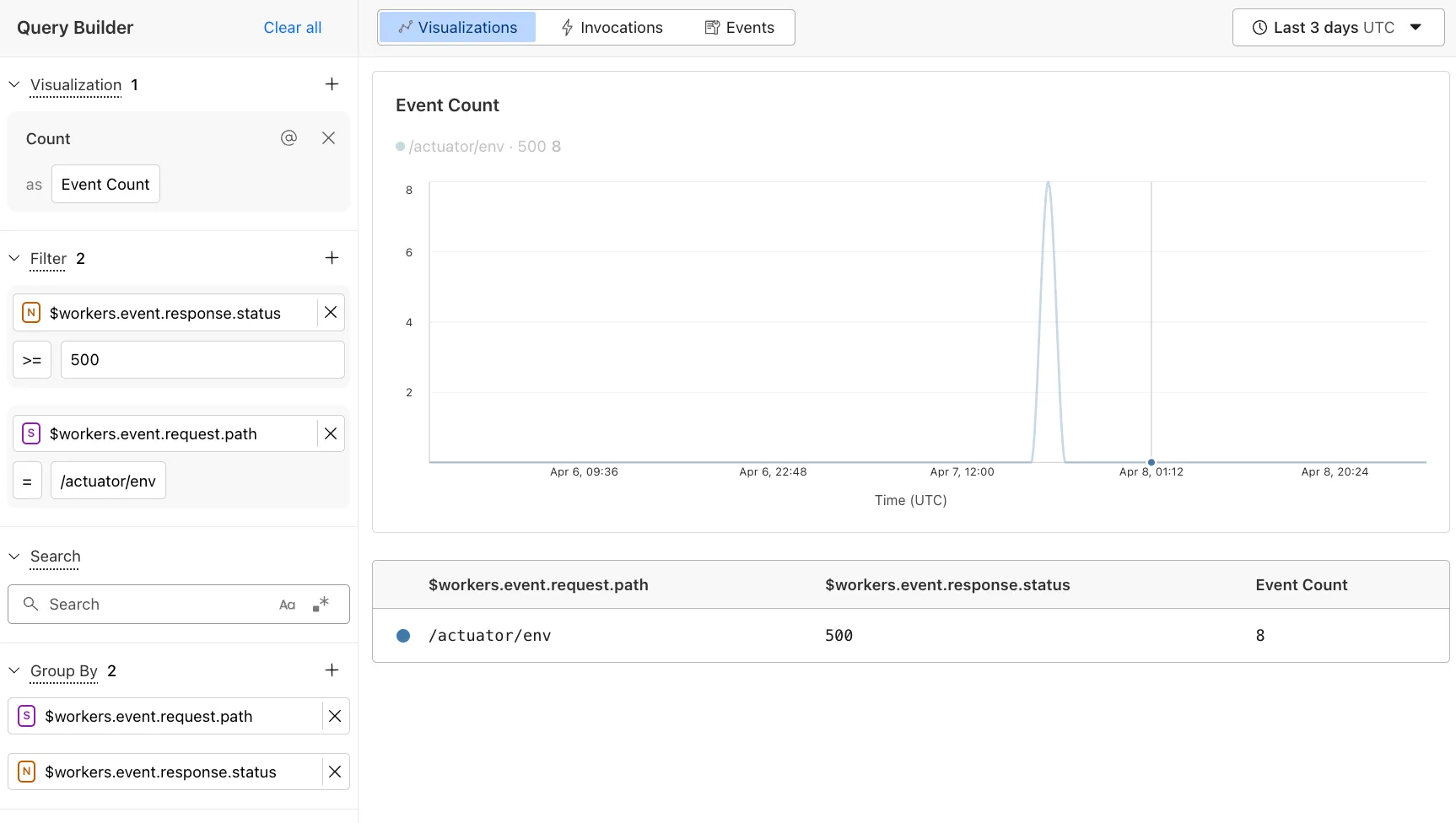Collapse the Visualization section
Viewport: 1456px width, 823px height.
13,84
